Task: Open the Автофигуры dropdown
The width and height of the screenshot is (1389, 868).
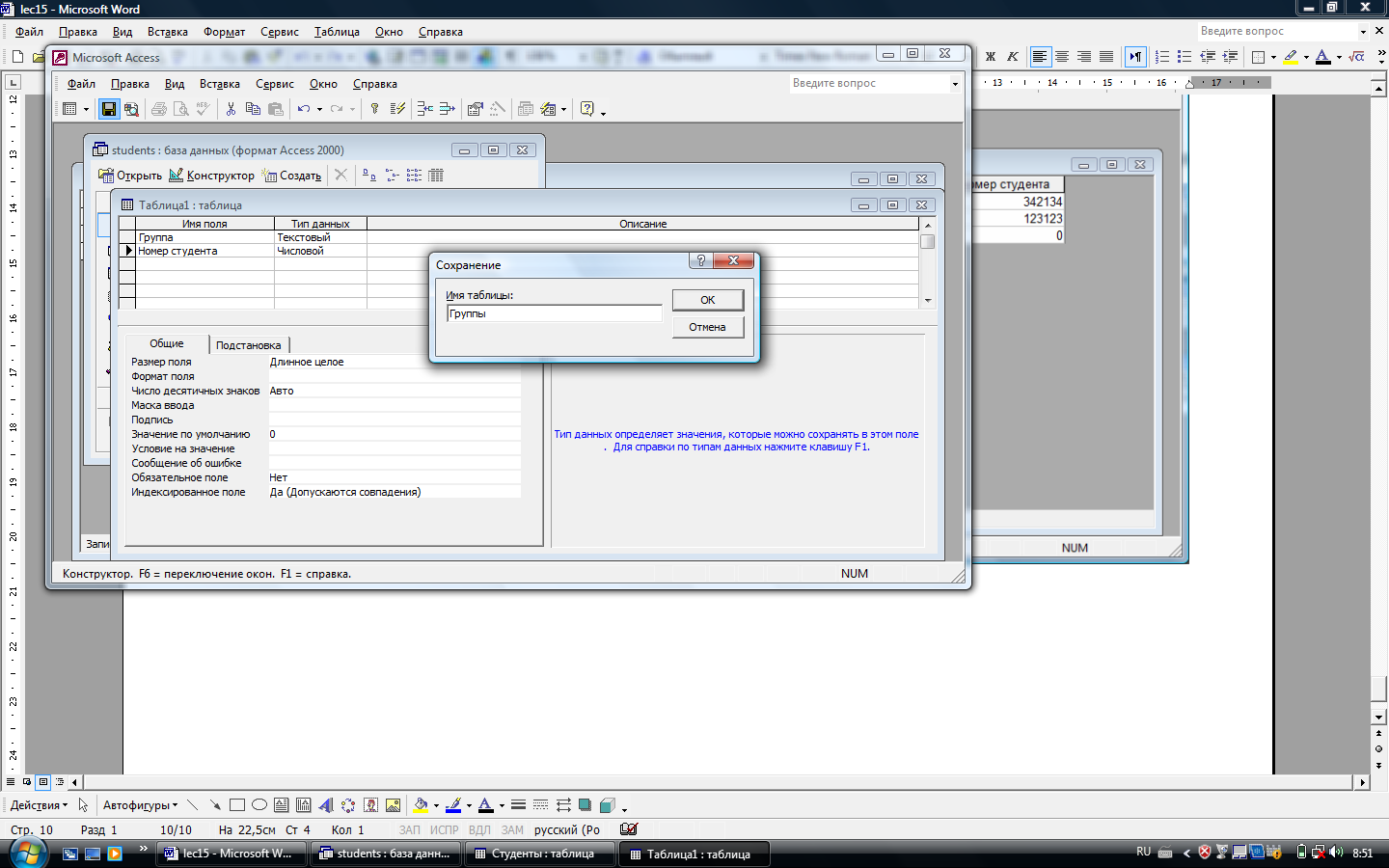Action: pyautogui.click(x=140, y=805)
